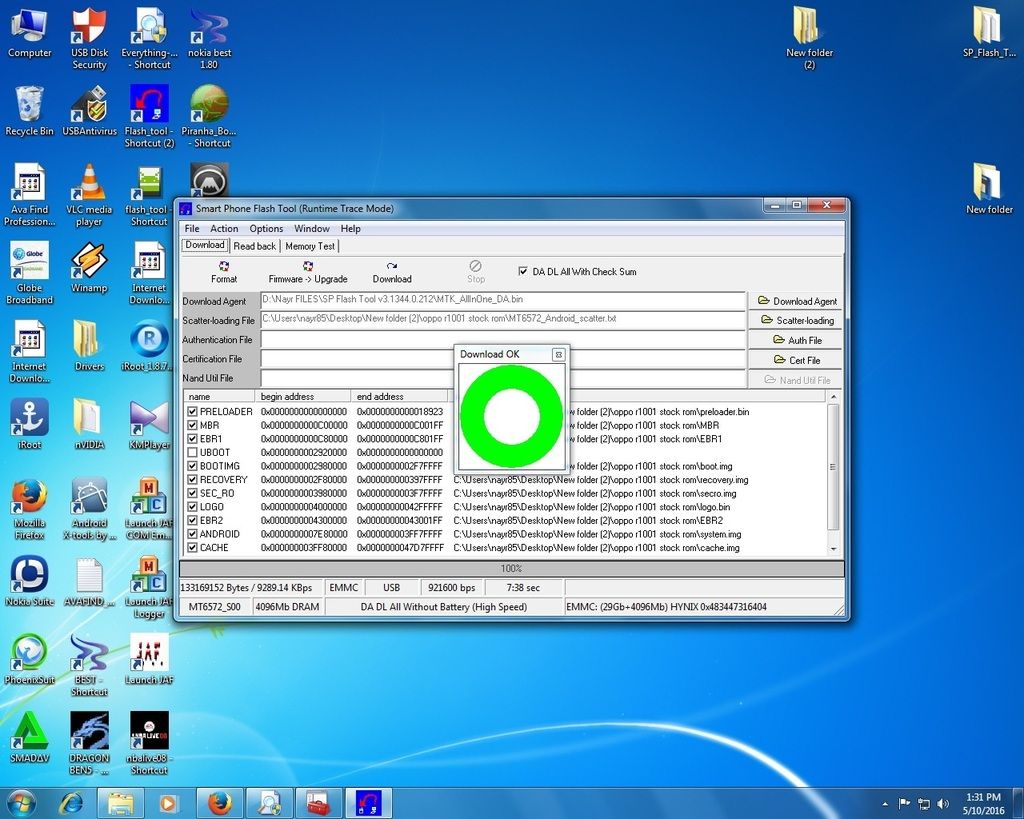Close the Download OK popup
The image size is (1024, 819).
click(x=558, y=354)
